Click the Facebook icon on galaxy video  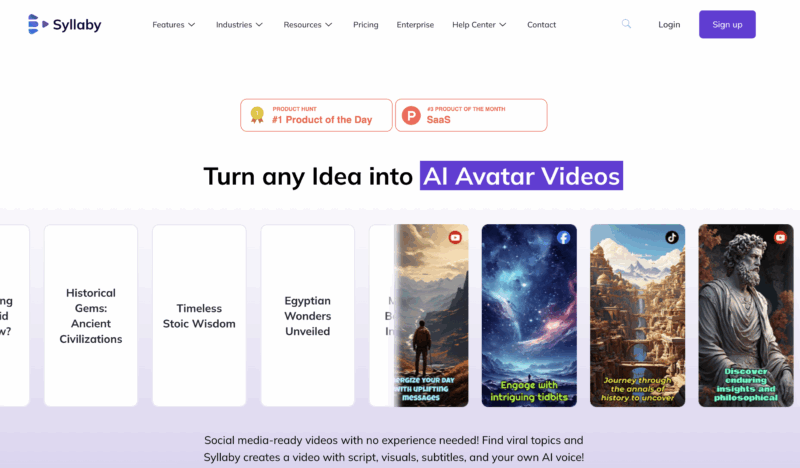(563, 237)
